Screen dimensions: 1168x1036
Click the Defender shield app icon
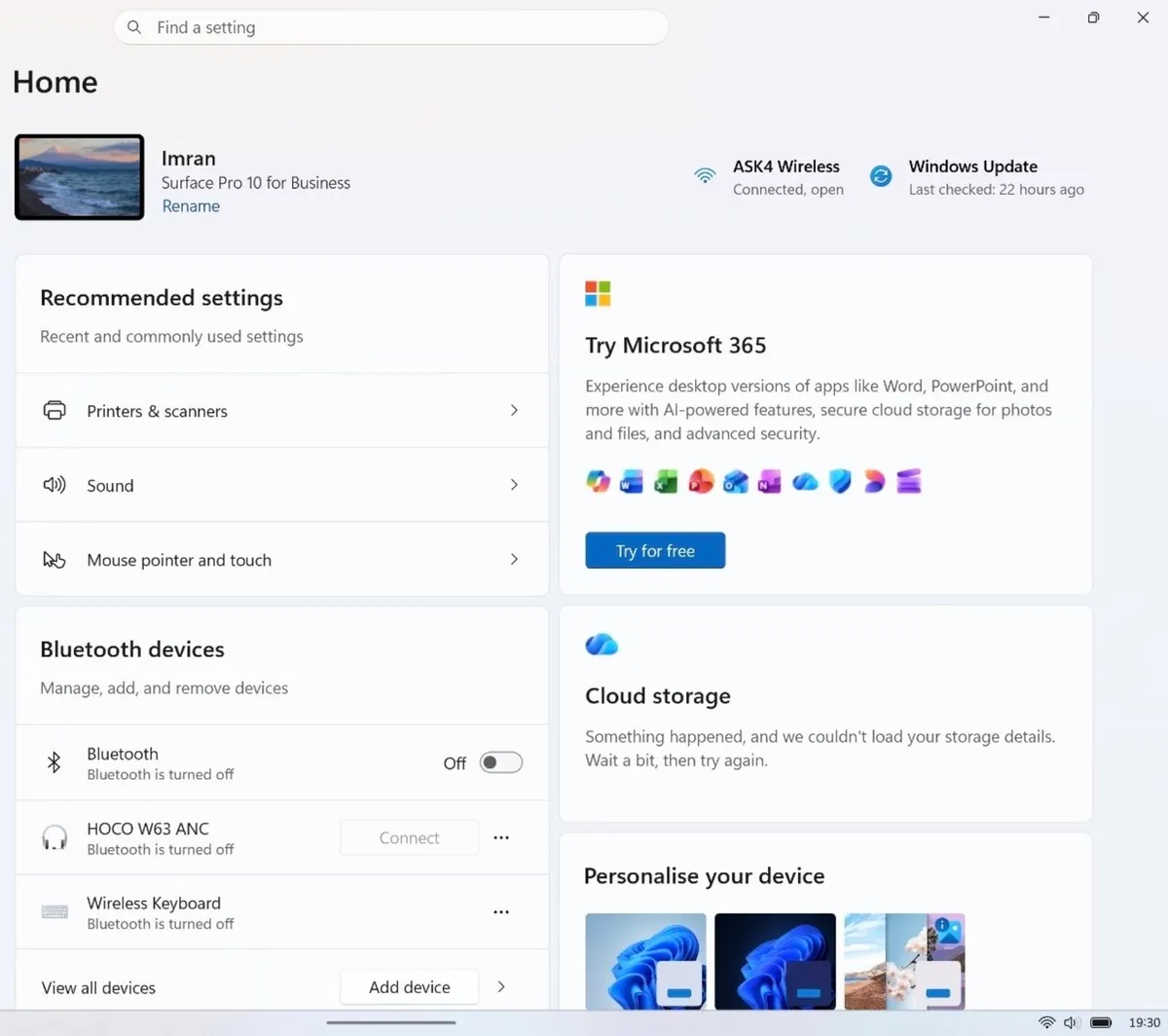point(840,481)
